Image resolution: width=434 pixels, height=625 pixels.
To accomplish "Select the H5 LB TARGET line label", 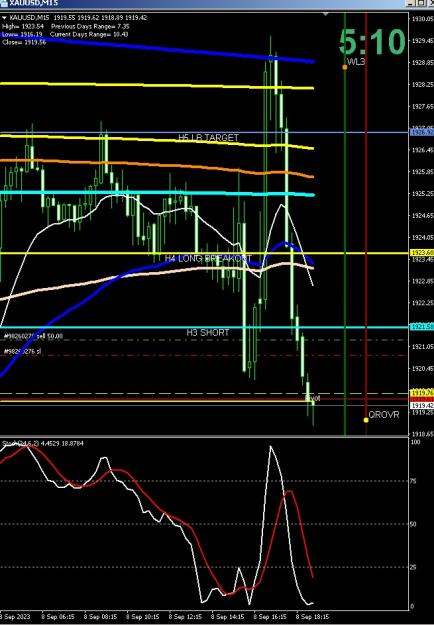I will [x=208, y=138].
